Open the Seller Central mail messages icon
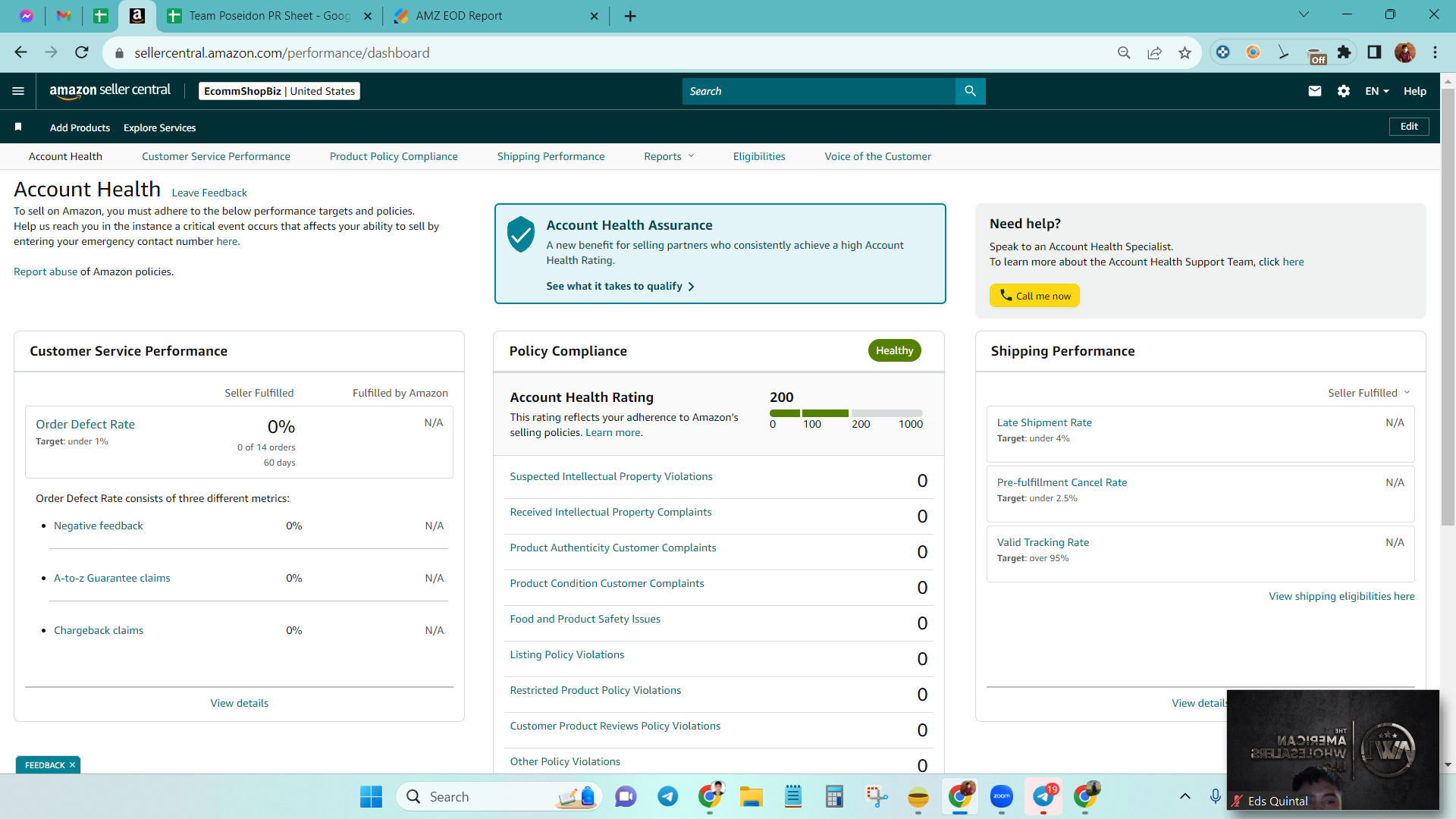 point(1315,91)
